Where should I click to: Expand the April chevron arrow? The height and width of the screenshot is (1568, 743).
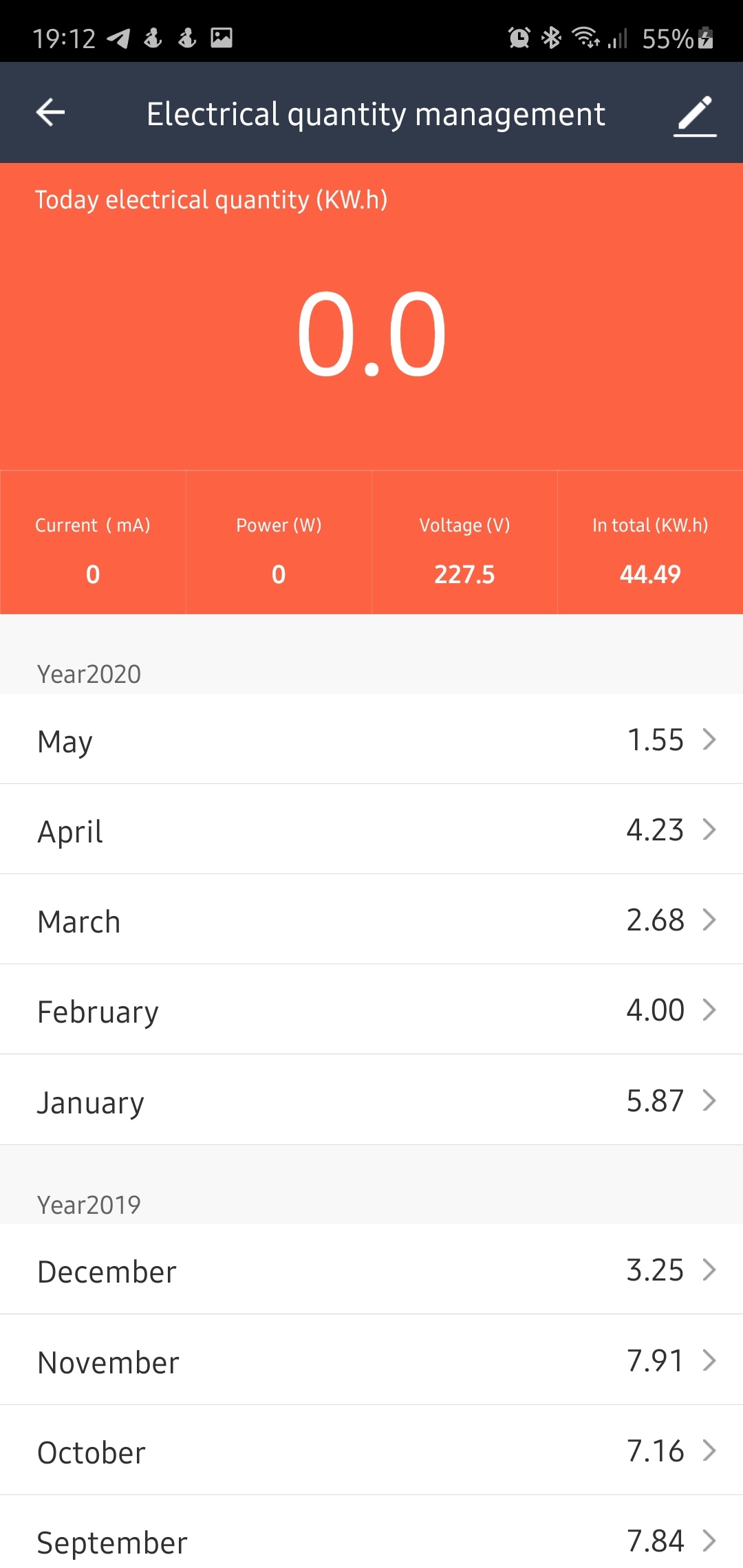click(x=709, y=829)
